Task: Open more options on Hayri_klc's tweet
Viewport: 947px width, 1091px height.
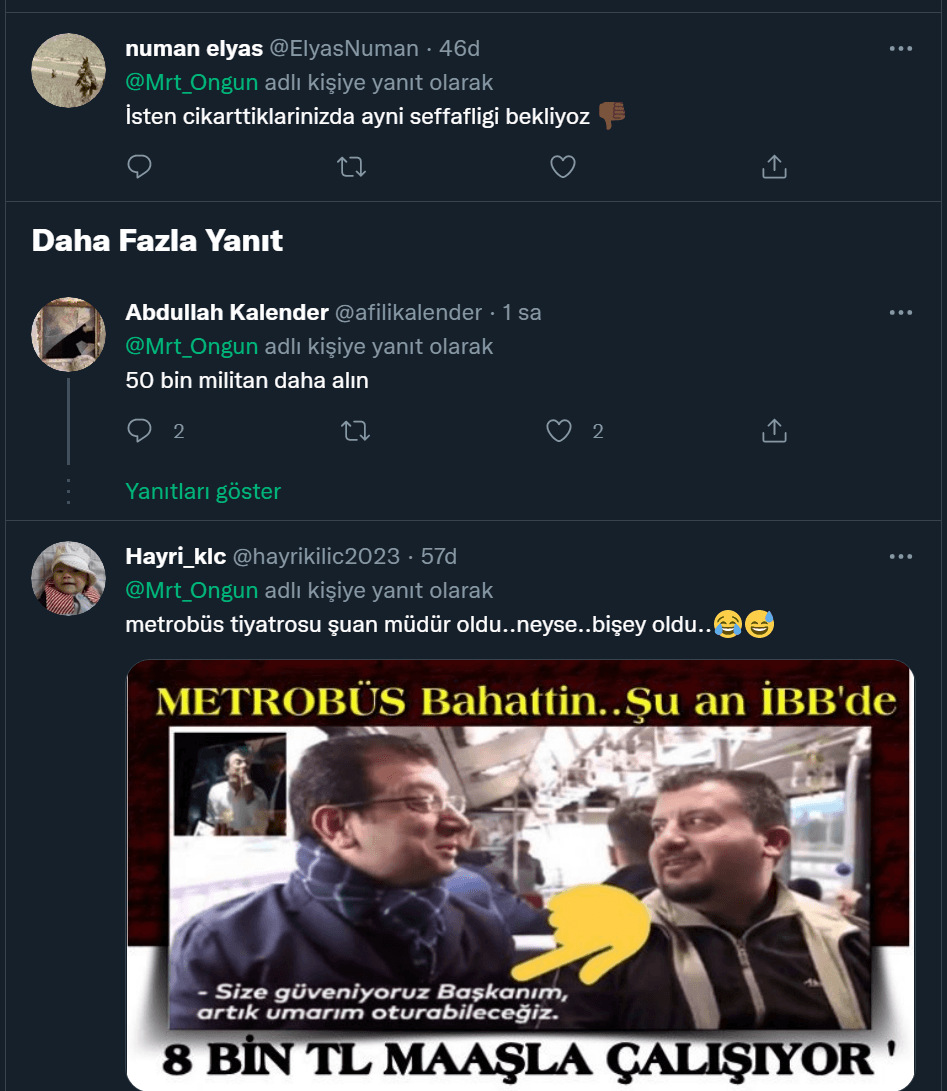Action: [x=900, y=556]
